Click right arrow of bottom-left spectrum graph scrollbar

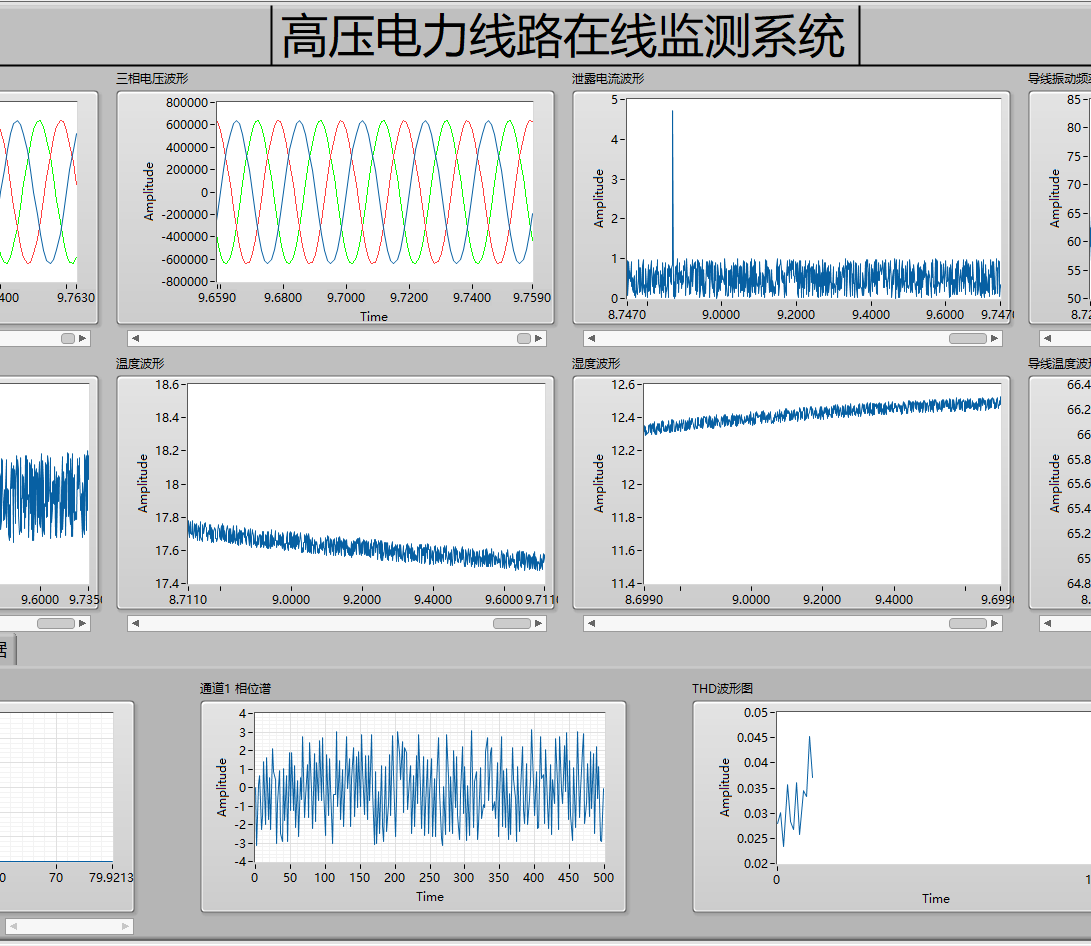point(125,927)
